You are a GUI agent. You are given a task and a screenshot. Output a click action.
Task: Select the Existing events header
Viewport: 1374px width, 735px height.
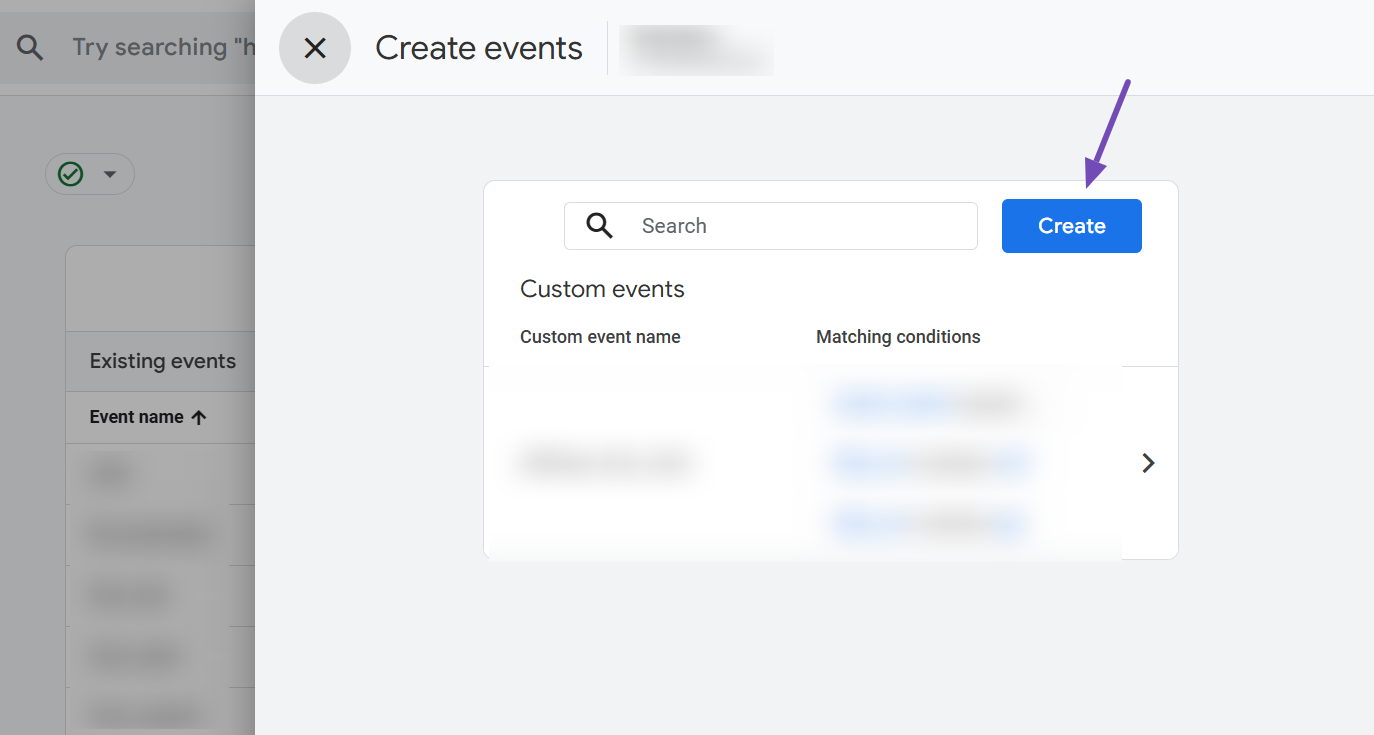[163, 361]
